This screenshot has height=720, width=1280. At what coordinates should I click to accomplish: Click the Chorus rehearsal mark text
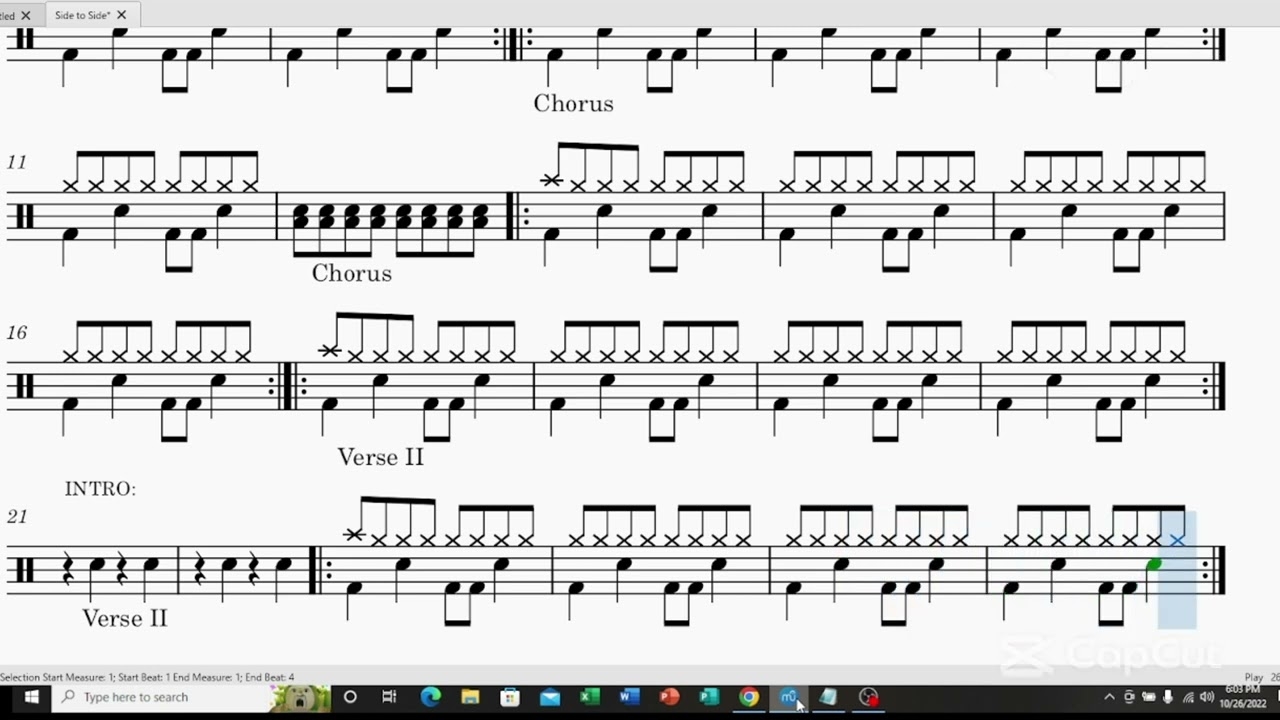573,103
